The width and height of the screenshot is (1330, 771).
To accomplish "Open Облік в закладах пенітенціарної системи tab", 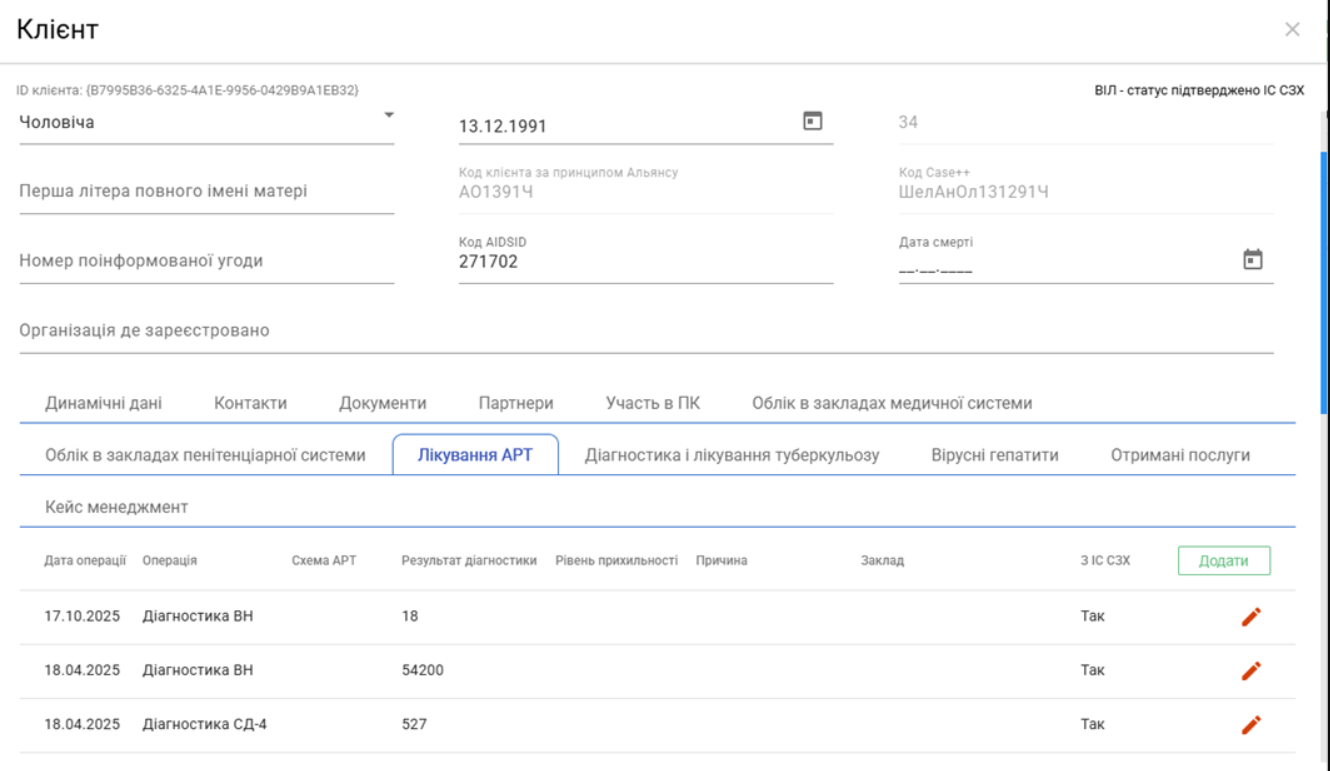I will tap(205, 455).
